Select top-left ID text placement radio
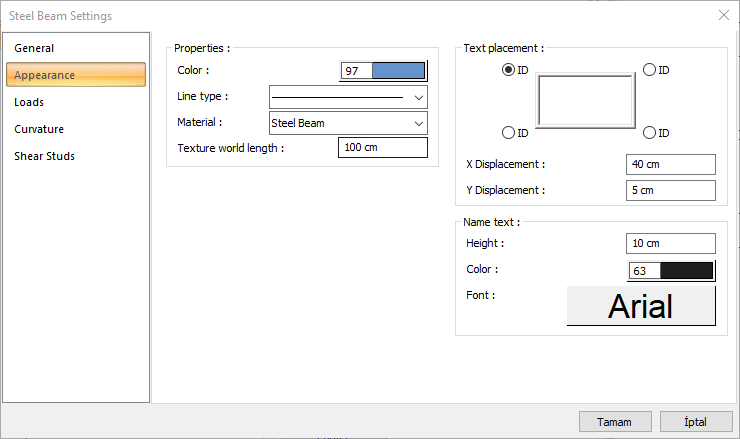The height and width of the screenshot is (439, 740). point(509,70)
